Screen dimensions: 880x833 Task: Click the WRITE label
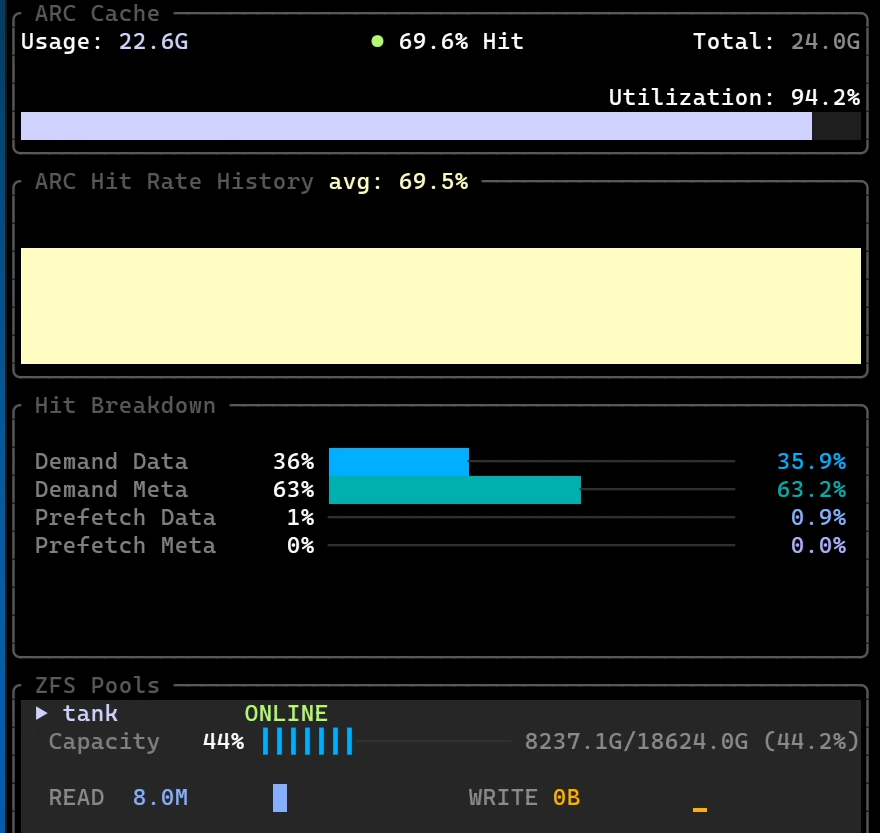503,798
